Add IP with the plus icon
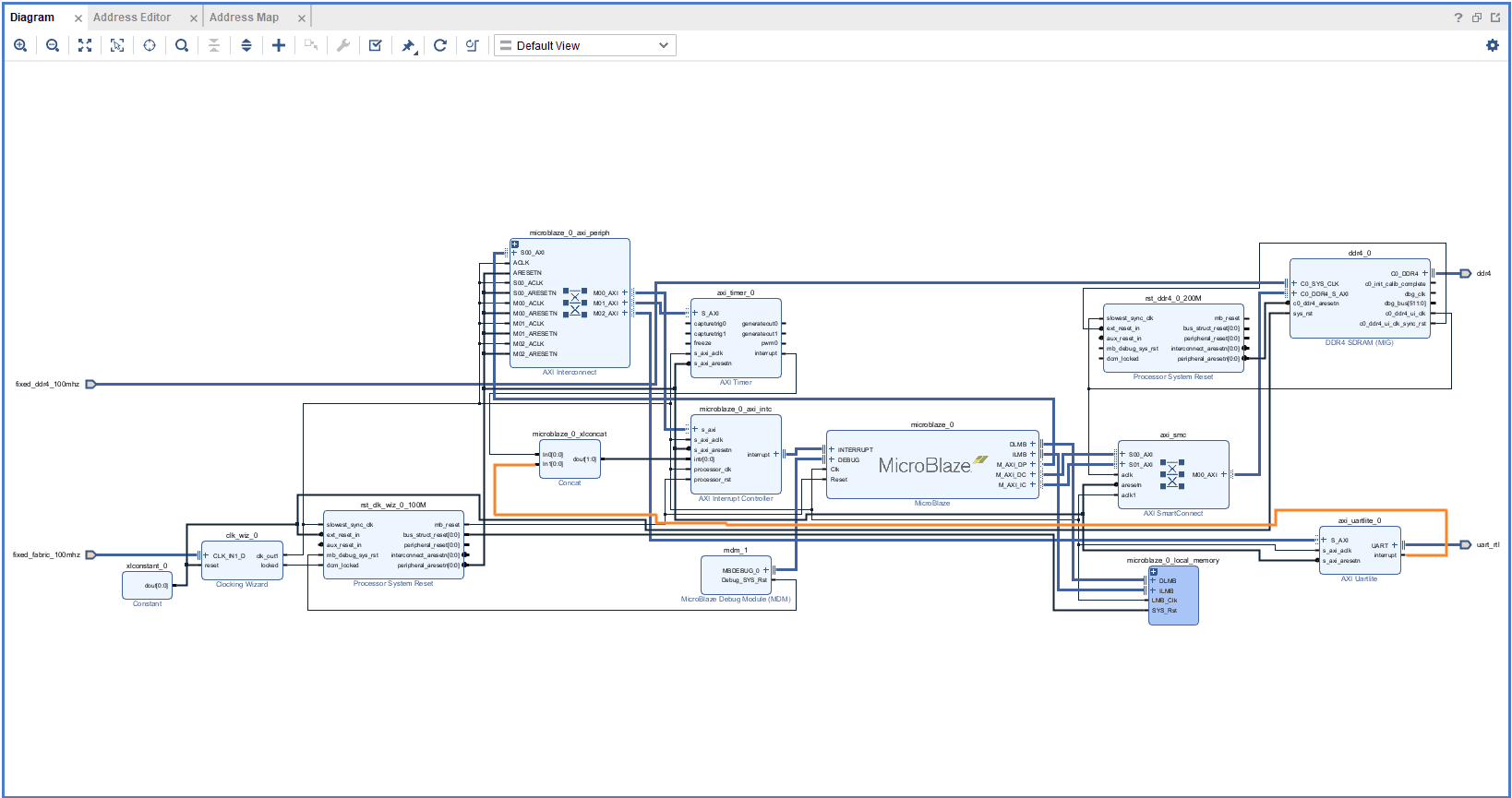The height and width of the screenshot is (798, 1512). coord(279,45)
